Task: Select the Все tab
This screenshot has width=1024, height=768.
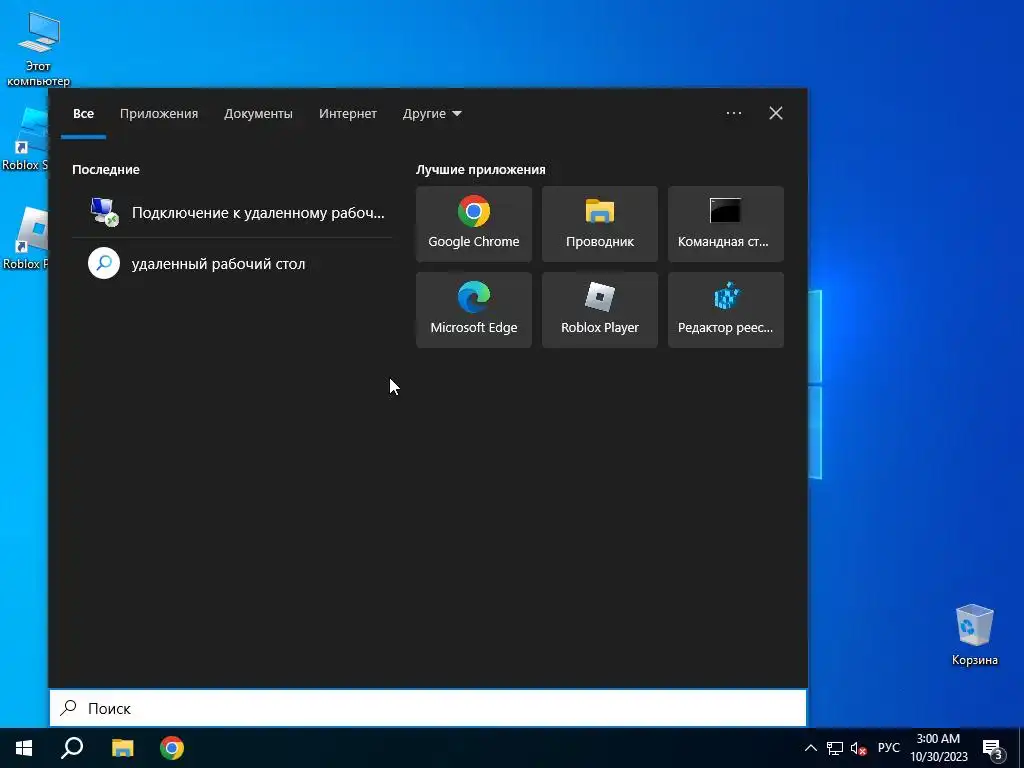Action: pyautogui.click(x=84, y=114)
